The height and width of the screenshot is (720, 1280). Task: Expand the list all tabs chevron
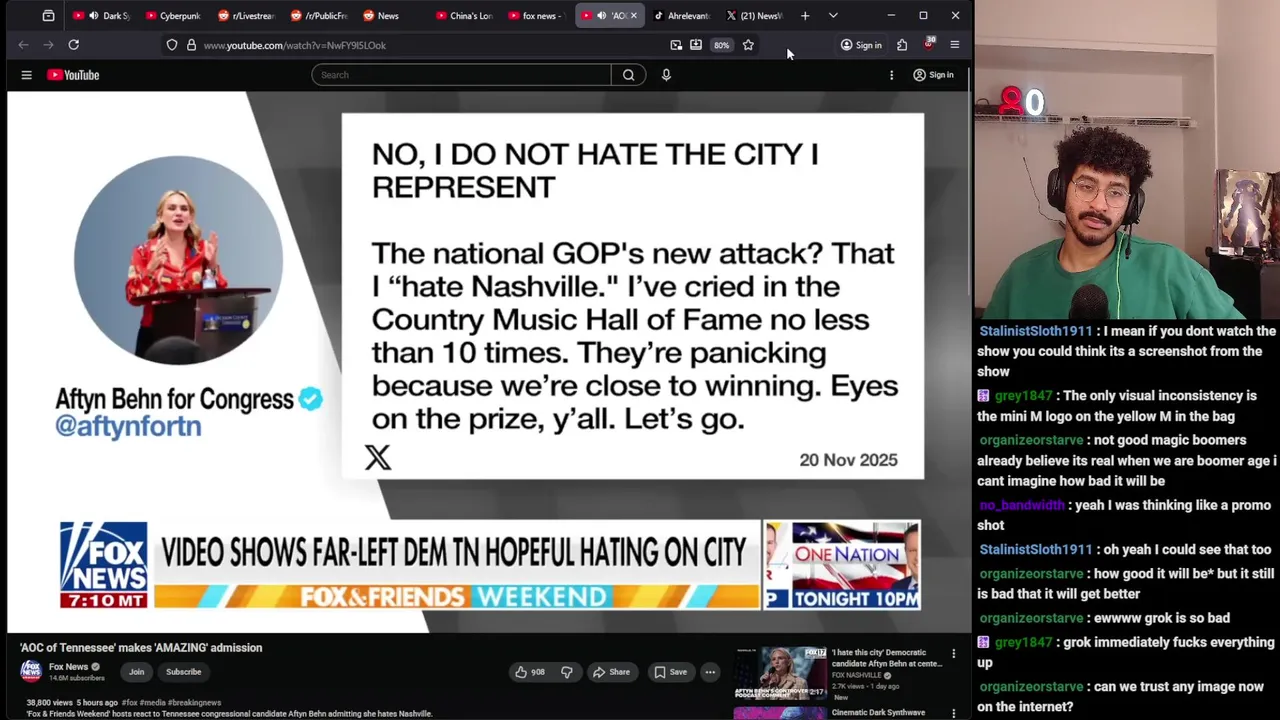(x=833, y=16)
